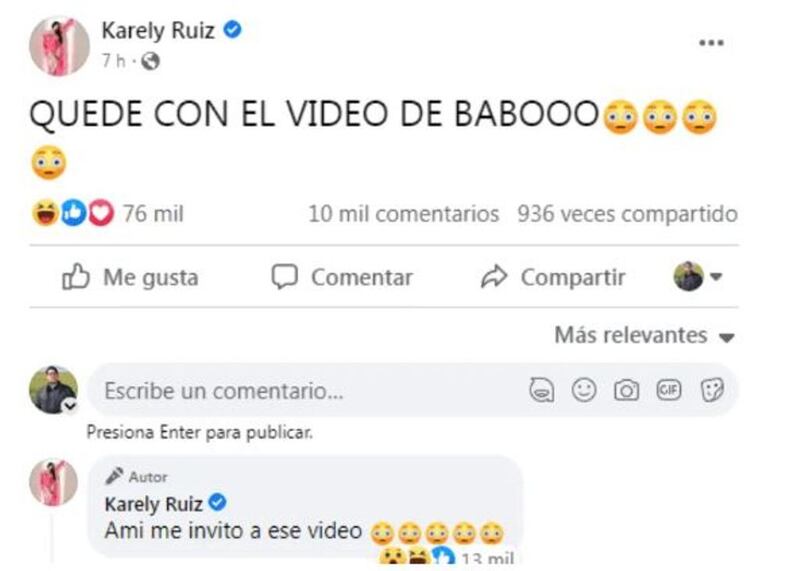The width and height of the screenshot is (800, 571).
Task: Attach a photo using the camera icon
Action: [627, 390]
